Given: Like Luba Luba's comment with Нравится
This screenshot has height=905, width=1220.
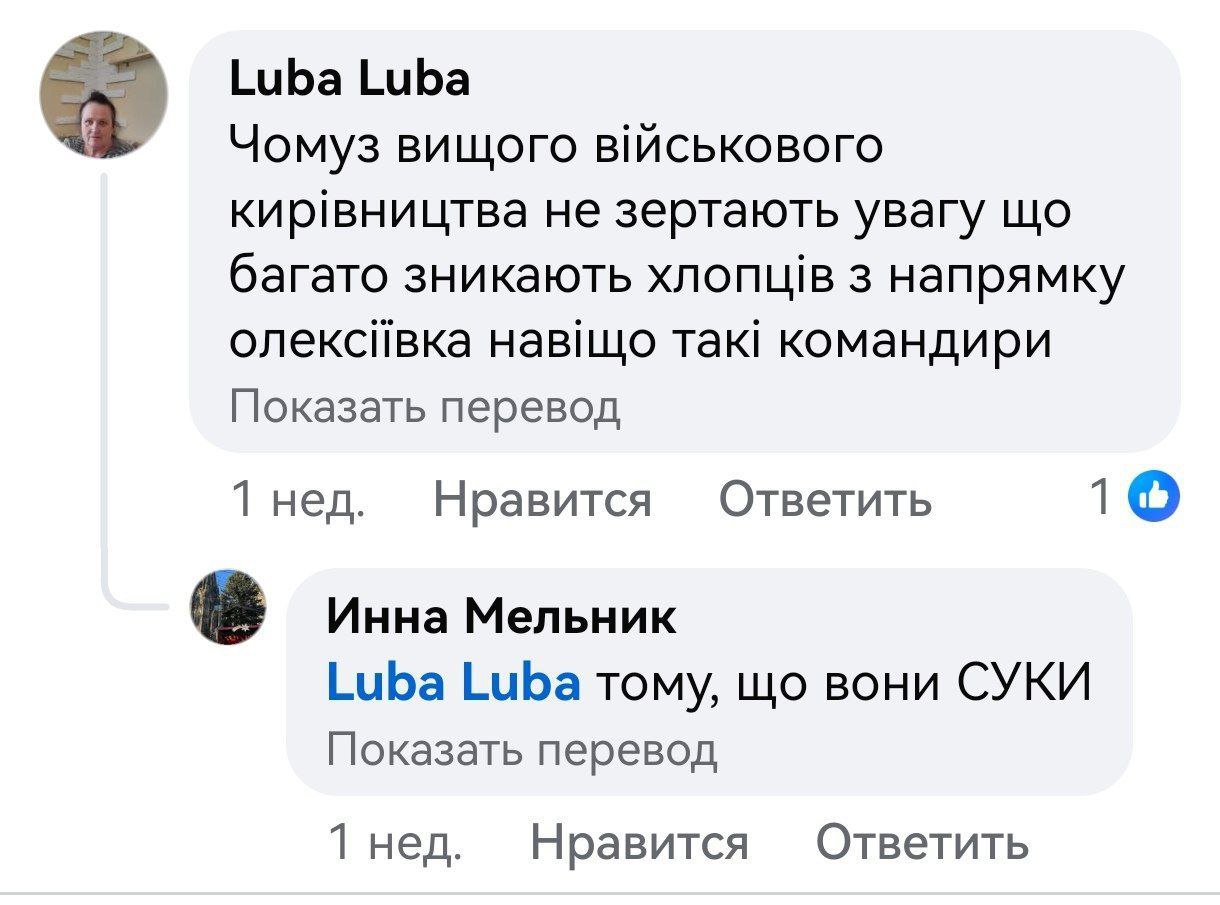Looking at the screenshot, I should click(x=543, y=499).
